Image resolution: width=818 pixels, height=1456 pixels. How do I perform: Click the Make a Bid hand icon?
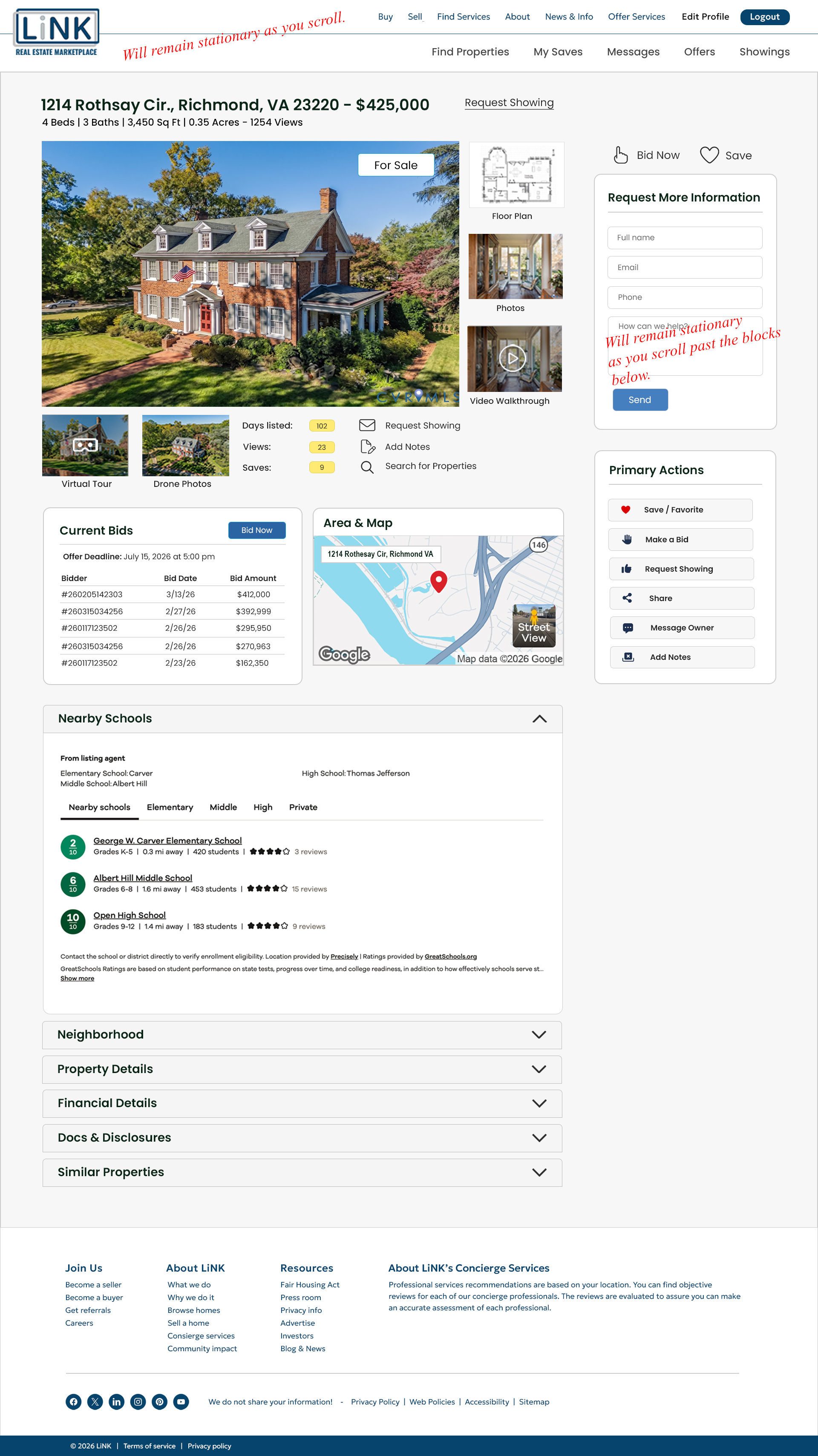(628, 539)
